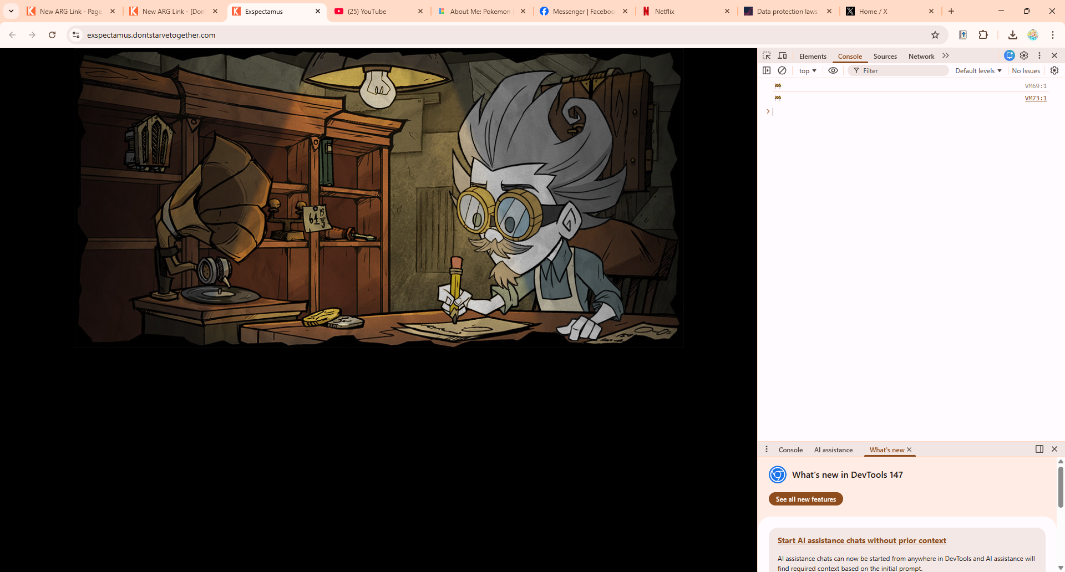Viewport: 1065px width, 572px height.
Task: Open console settings gear
Action: tap(1054, 71)
